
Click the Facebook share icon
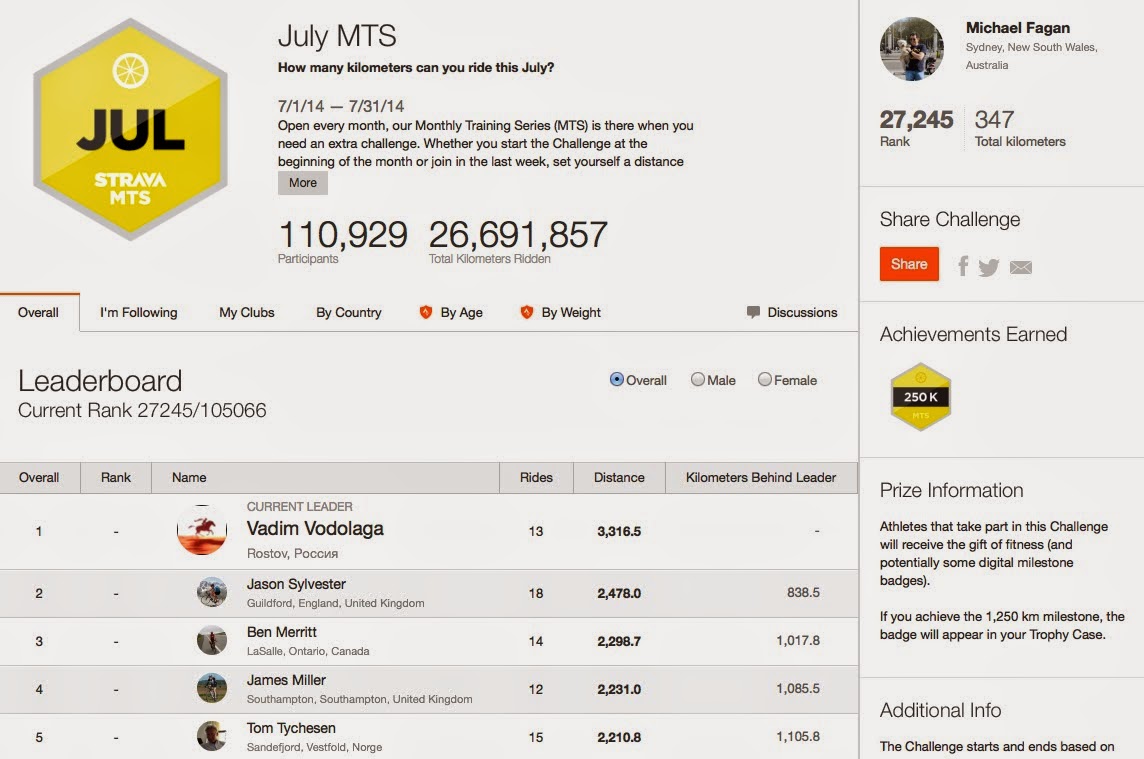tap(963, 266)
